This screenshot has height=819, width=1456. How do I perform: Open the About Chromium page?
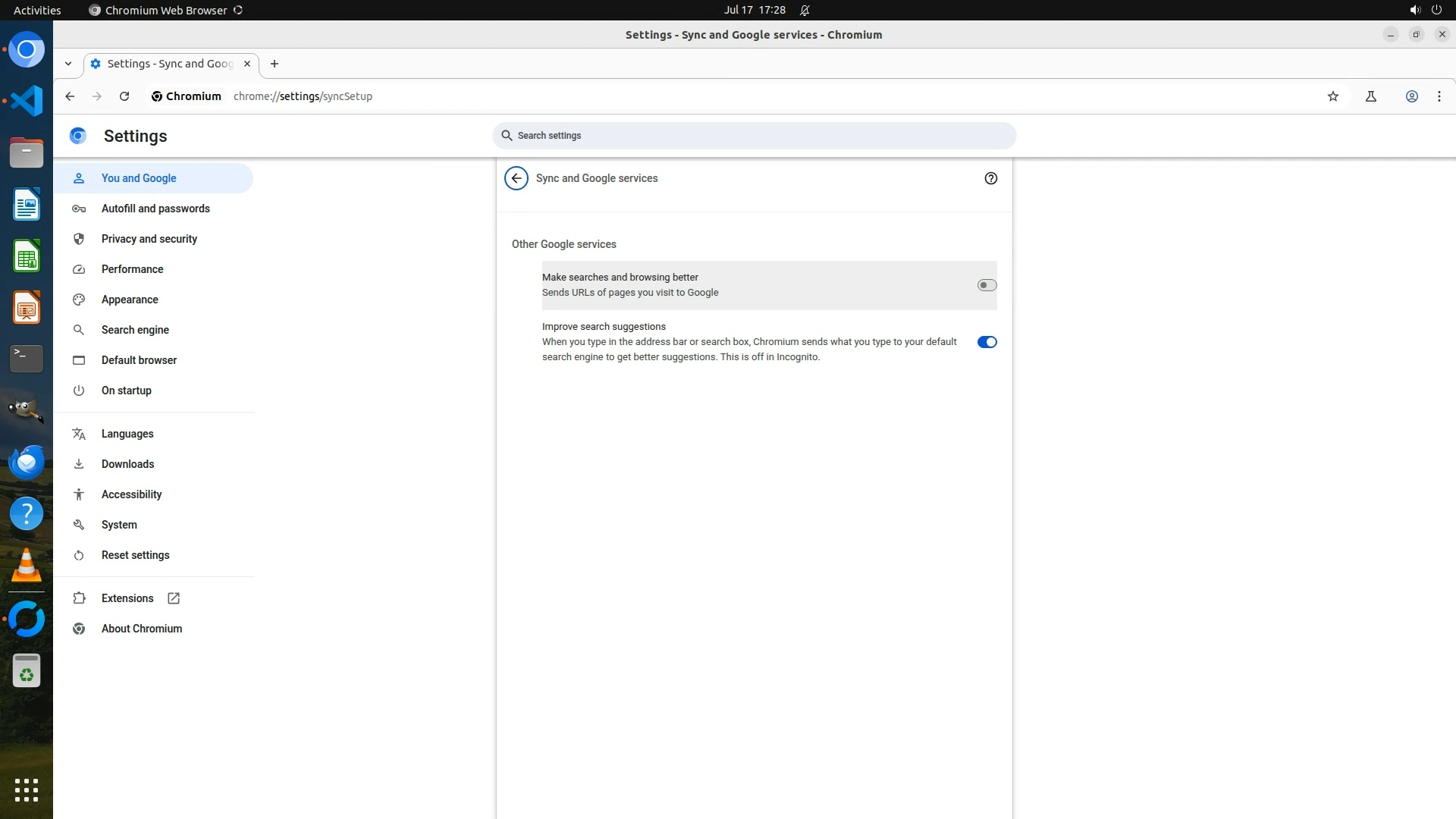pyautogui.click(x=141, y=629)
